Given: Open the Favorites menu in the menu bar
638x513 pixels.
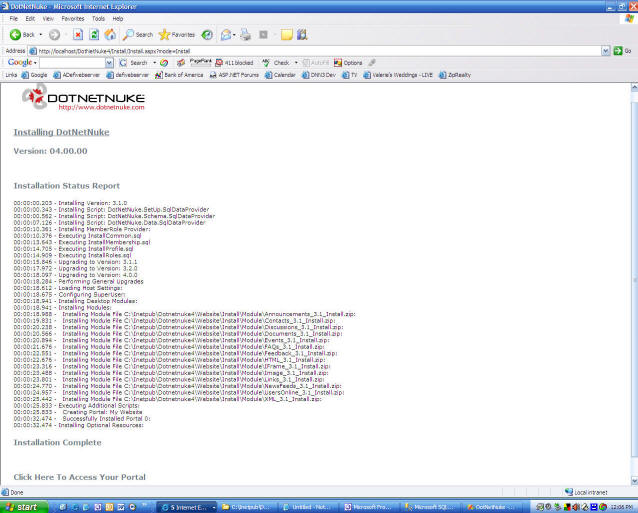Looking at the screenshot, I should pyautogui.click(x=73, y=18).
